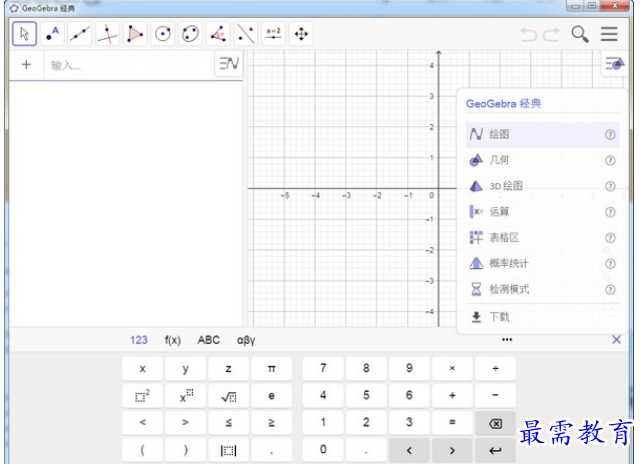Click the plus add-item button
Image resolution: width=641 pixels, height=464 pixels.
point(26,65)
